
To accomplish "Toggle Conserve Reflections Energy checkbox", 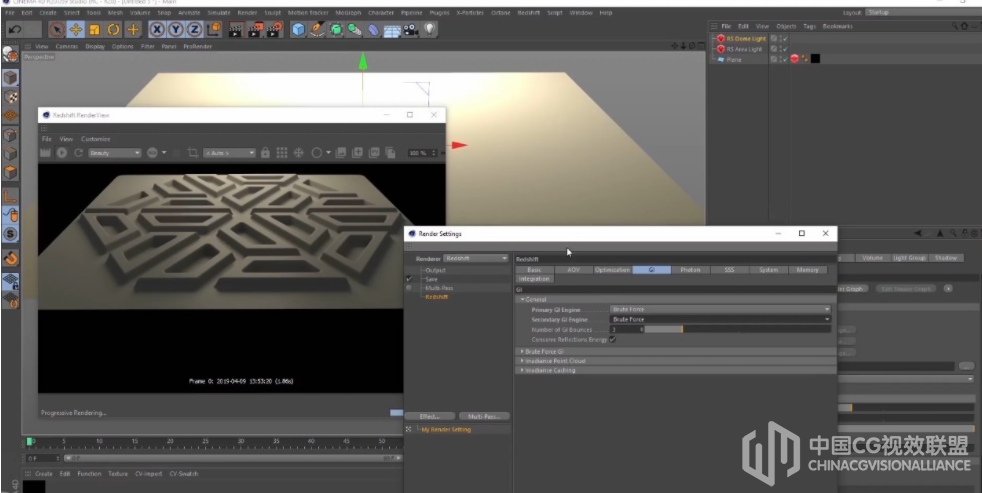I will pos(612,340).
